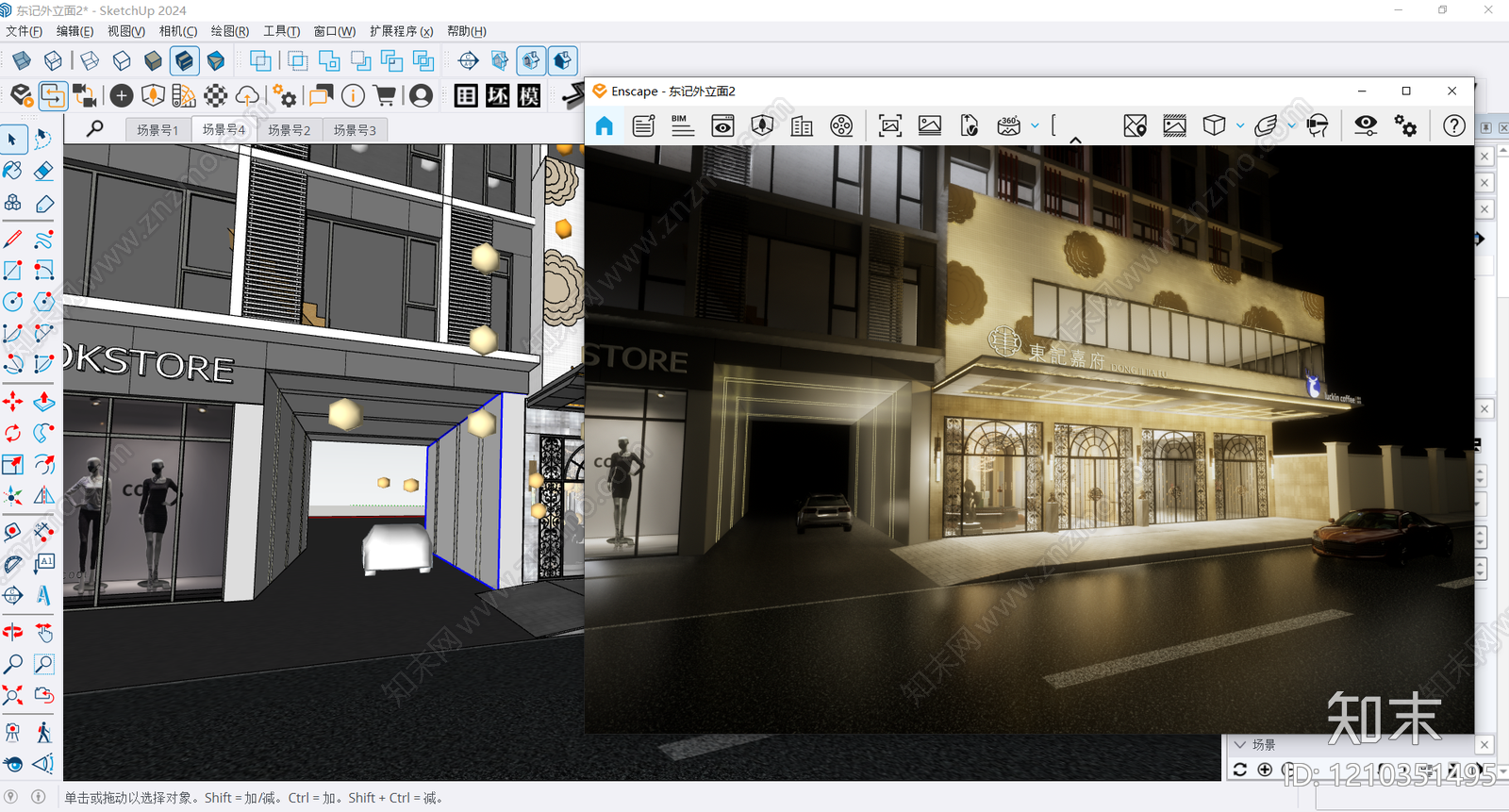Select the 3D Text tool
Viewport: 1509px width, 812px height.
pyautogui.click(x=43, y=595)
